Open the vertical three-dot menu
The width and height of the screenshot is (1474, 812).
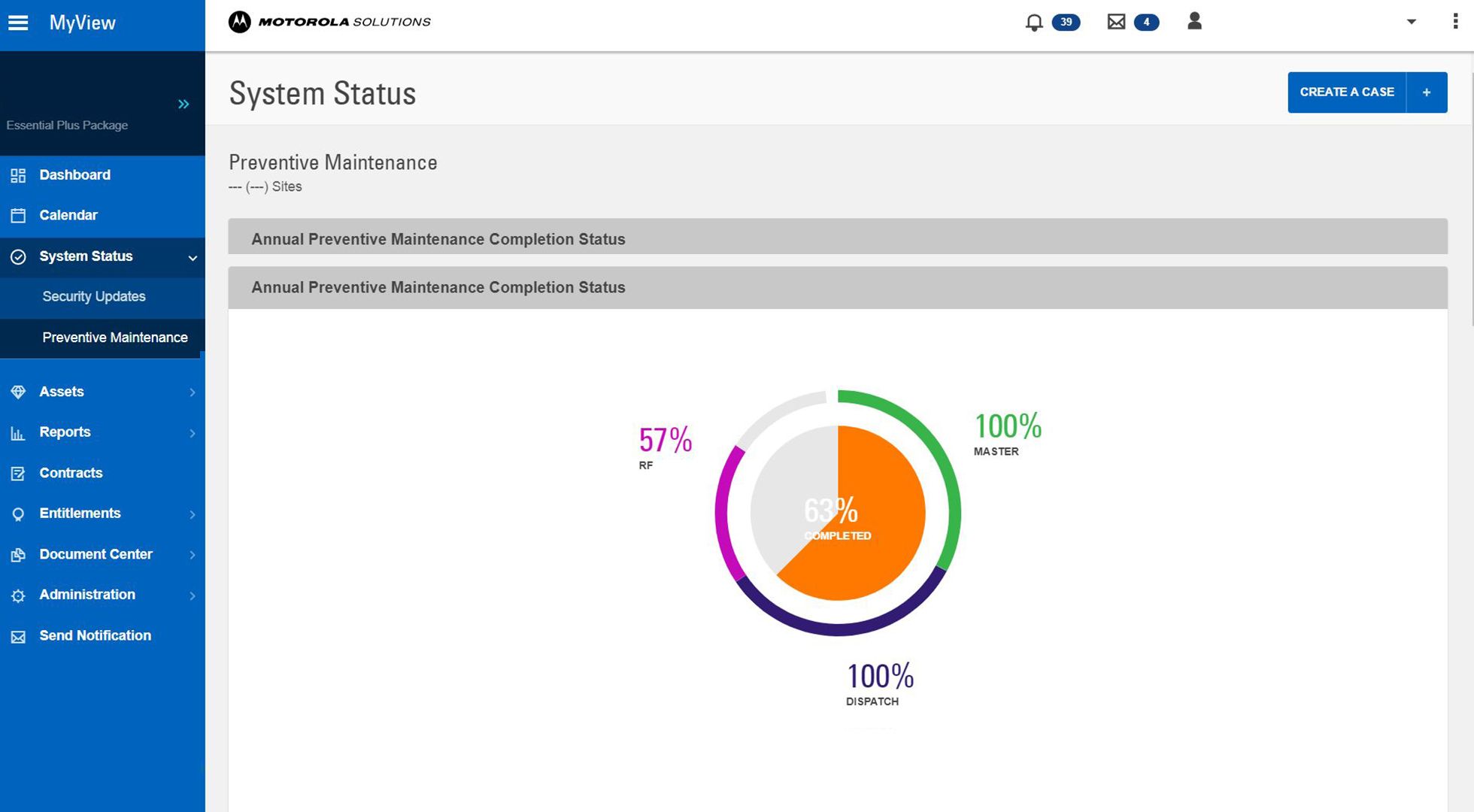(x=1455, y=21)
